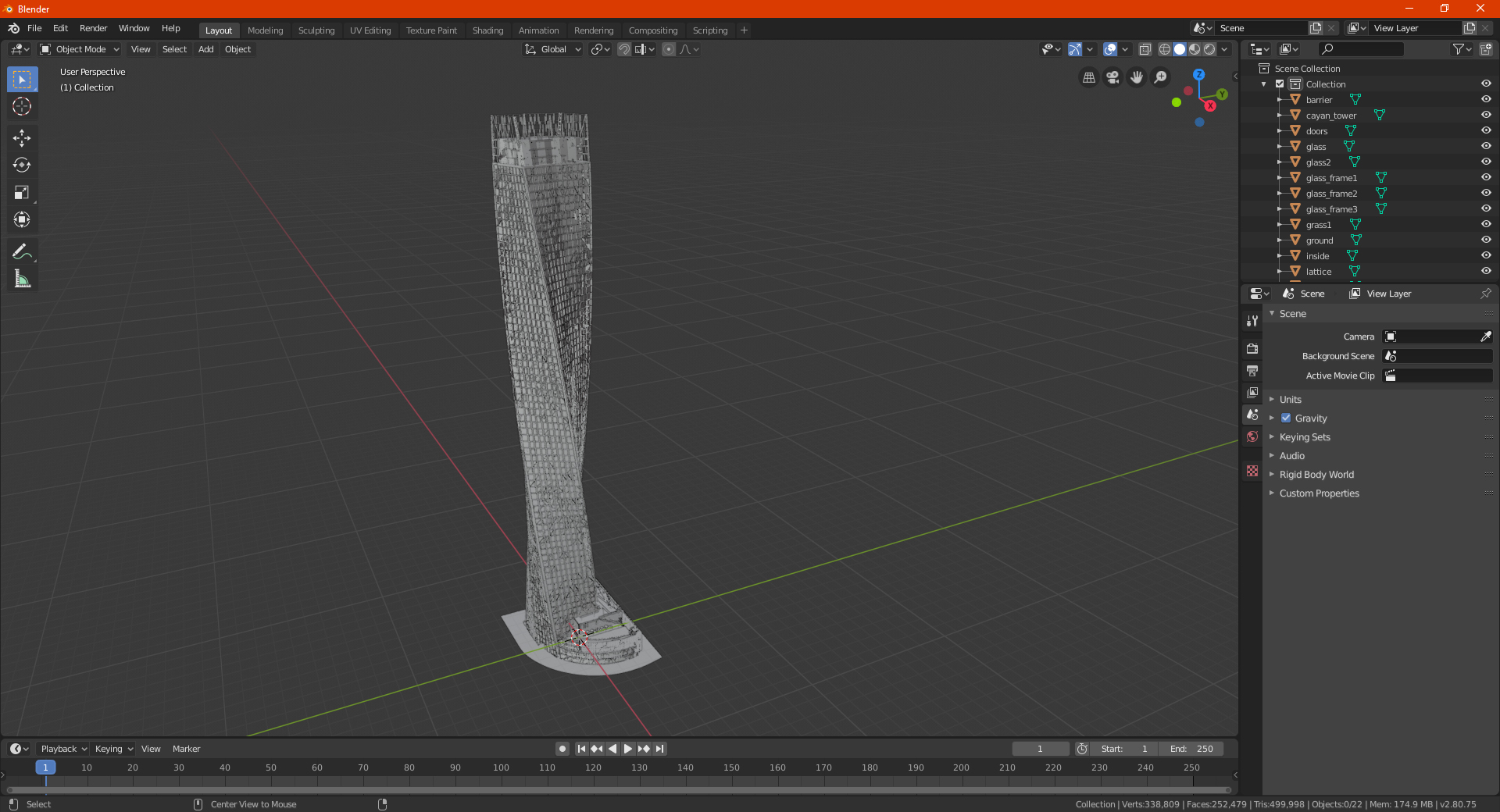Hide the ground object
The width and height of the screenshot is (1500, 812).
coord(1486,240)
